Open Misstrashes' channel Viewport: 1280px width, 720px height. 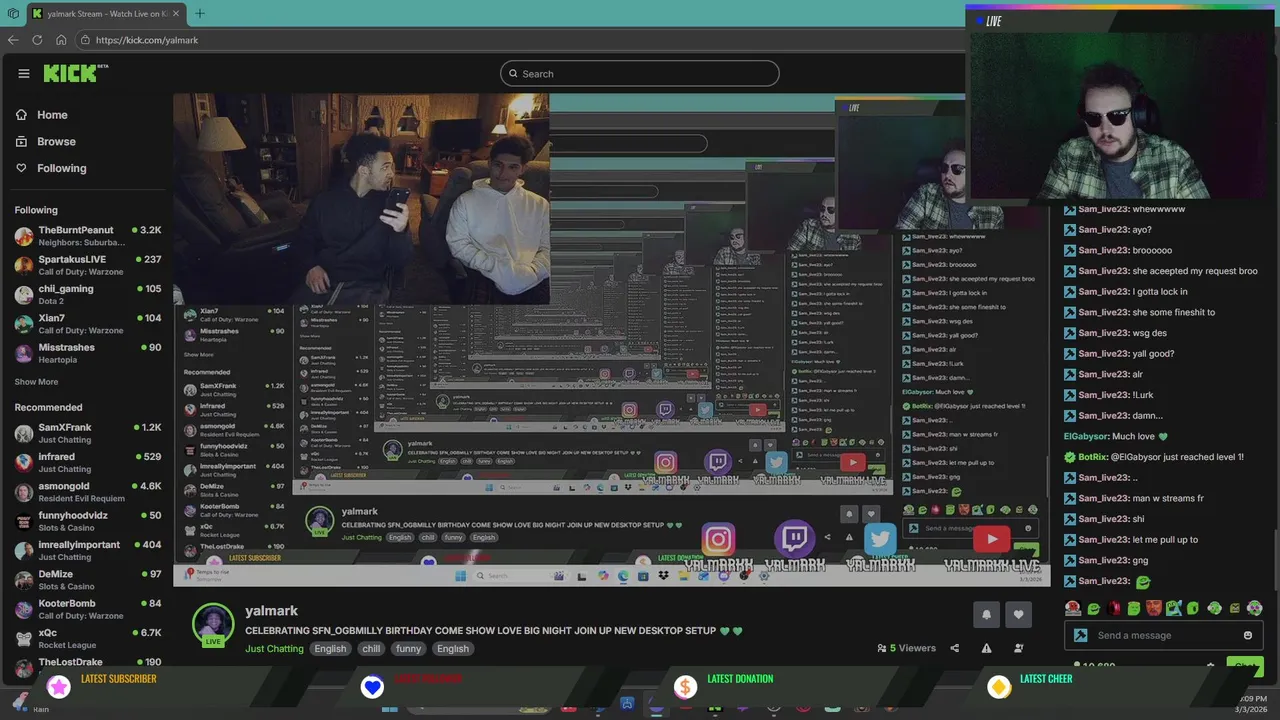coord(87,352)
